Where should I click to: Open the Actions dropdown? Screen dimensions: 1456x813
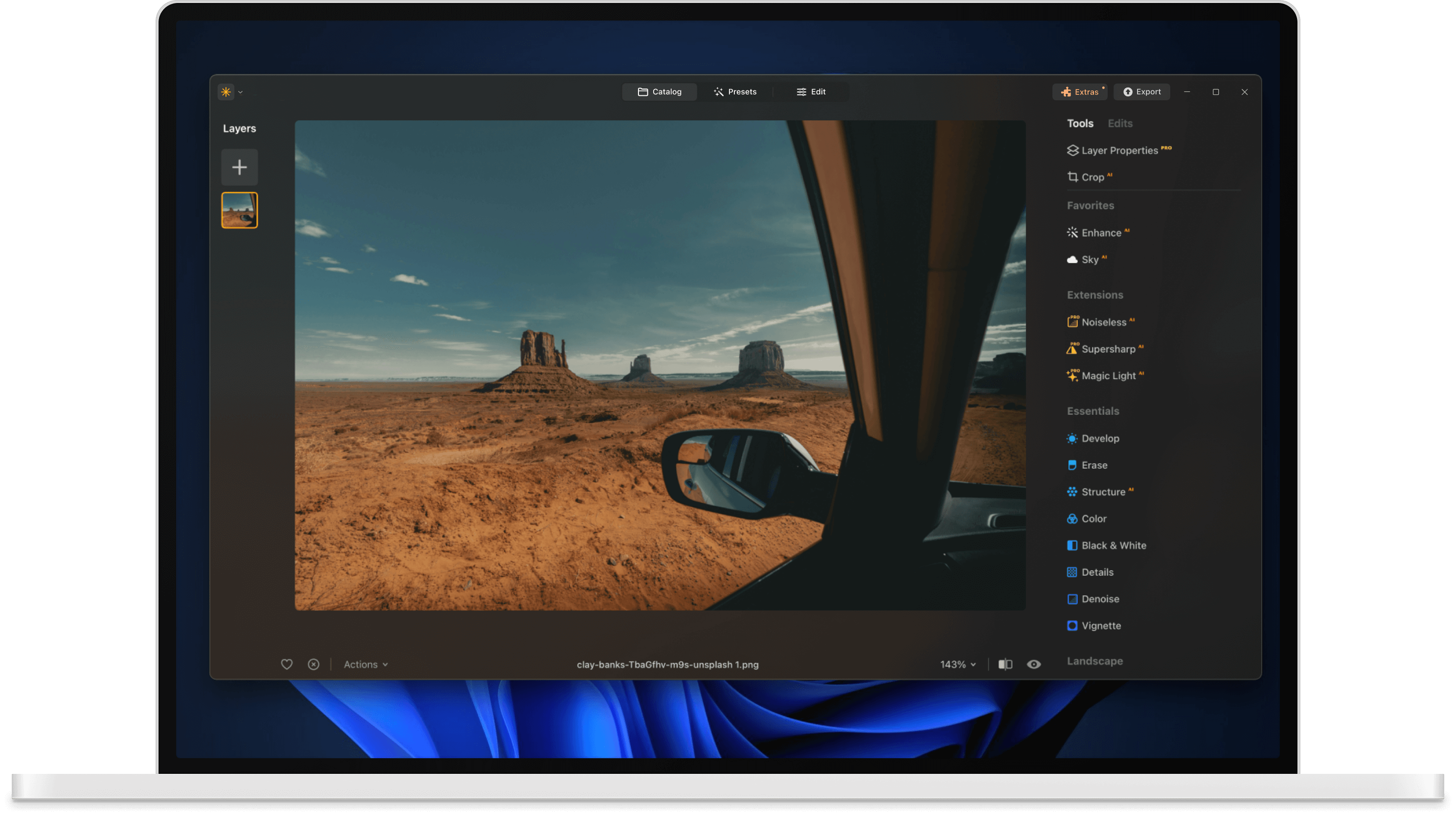click(x=365, y=664)
